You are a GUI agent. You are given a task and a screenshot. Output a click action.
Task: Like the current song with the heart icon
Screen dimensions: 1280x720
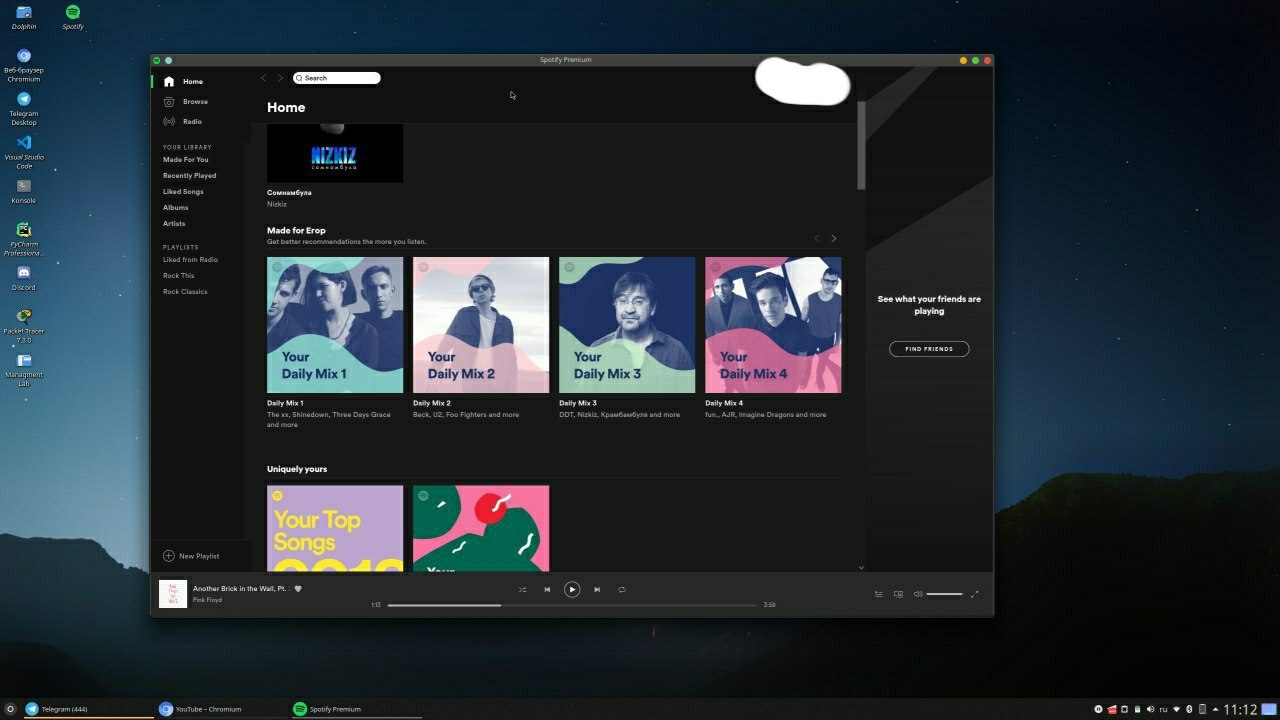(x=298, y=589)
